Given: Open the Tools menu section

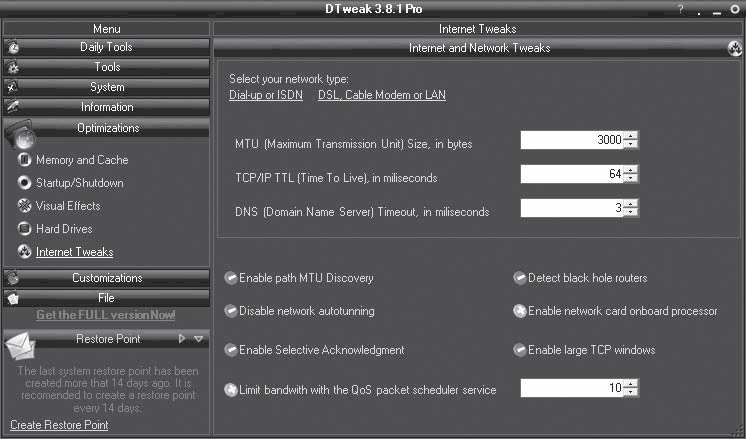Looking at the screenshot, I should pyautogui.click(x=107, y=68).
